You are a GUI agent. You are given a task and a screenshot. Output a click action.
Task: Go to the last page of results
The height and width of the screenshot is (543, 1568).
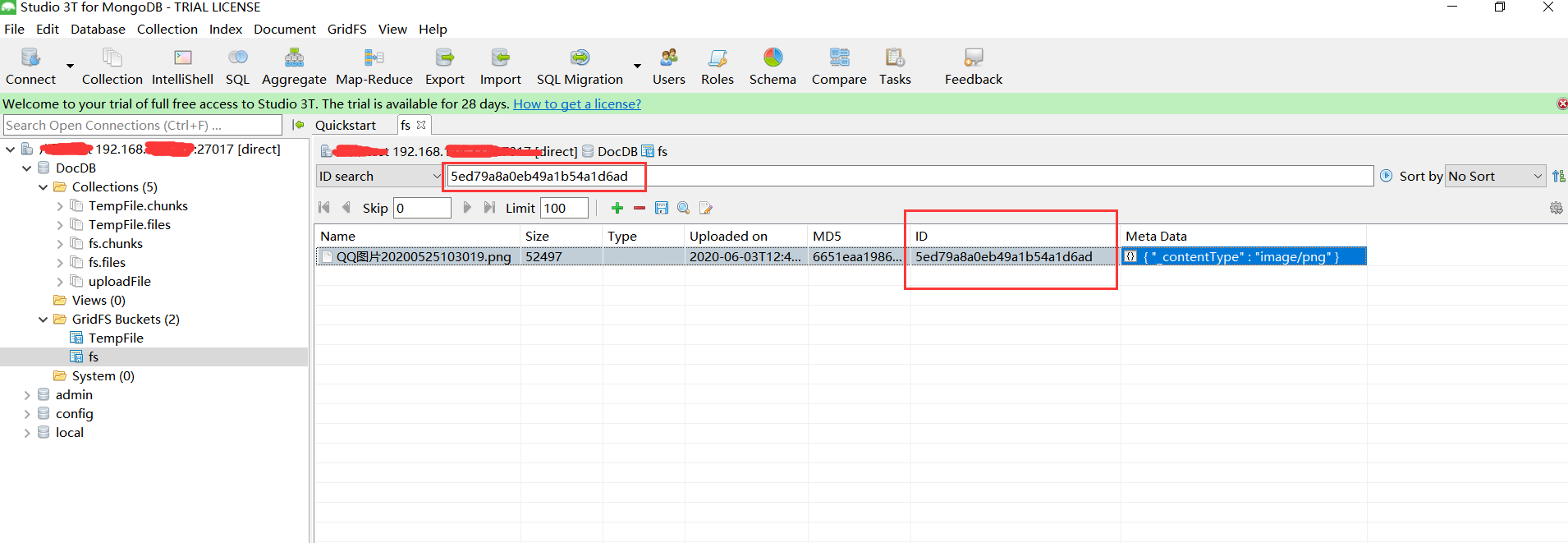489,208
